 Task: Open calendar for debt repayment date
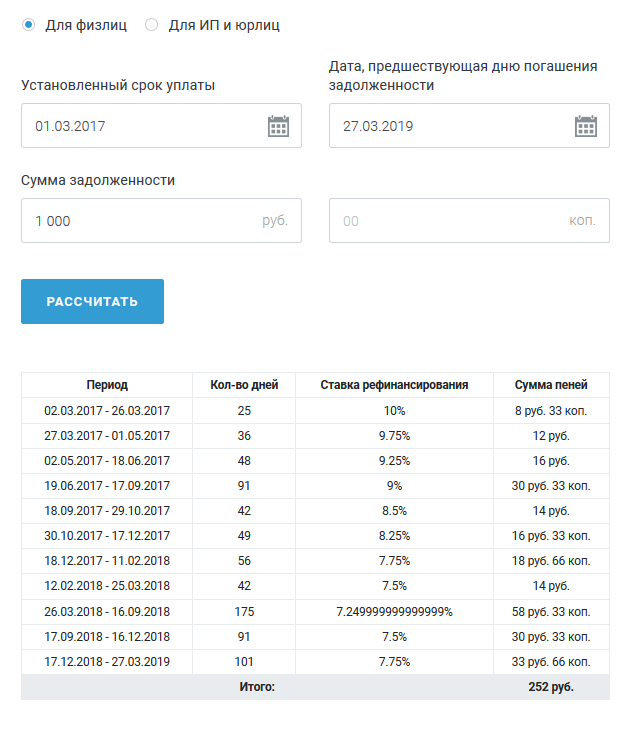click(x=586, y=126)
